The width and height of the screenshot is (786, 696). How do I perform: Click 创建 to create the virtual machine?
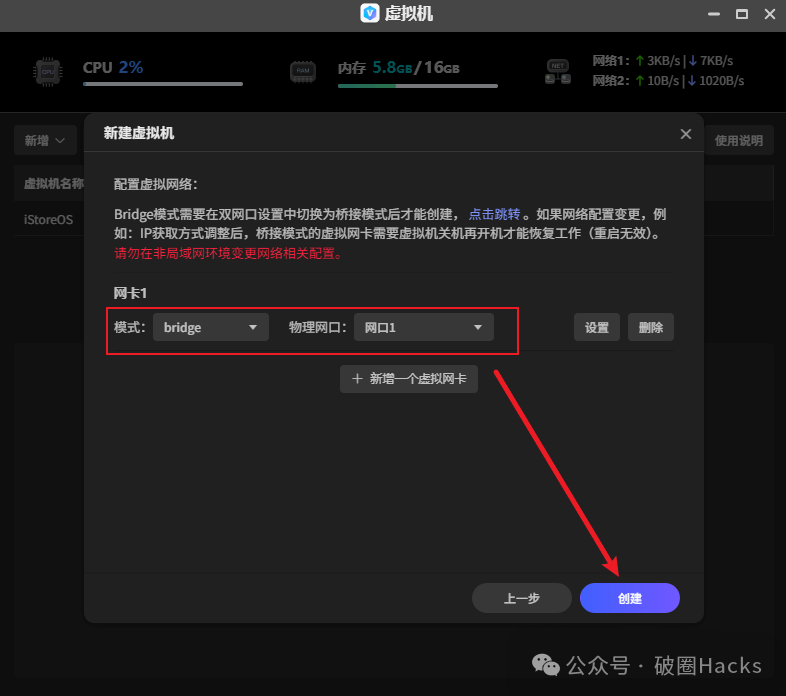click(629, 598)
